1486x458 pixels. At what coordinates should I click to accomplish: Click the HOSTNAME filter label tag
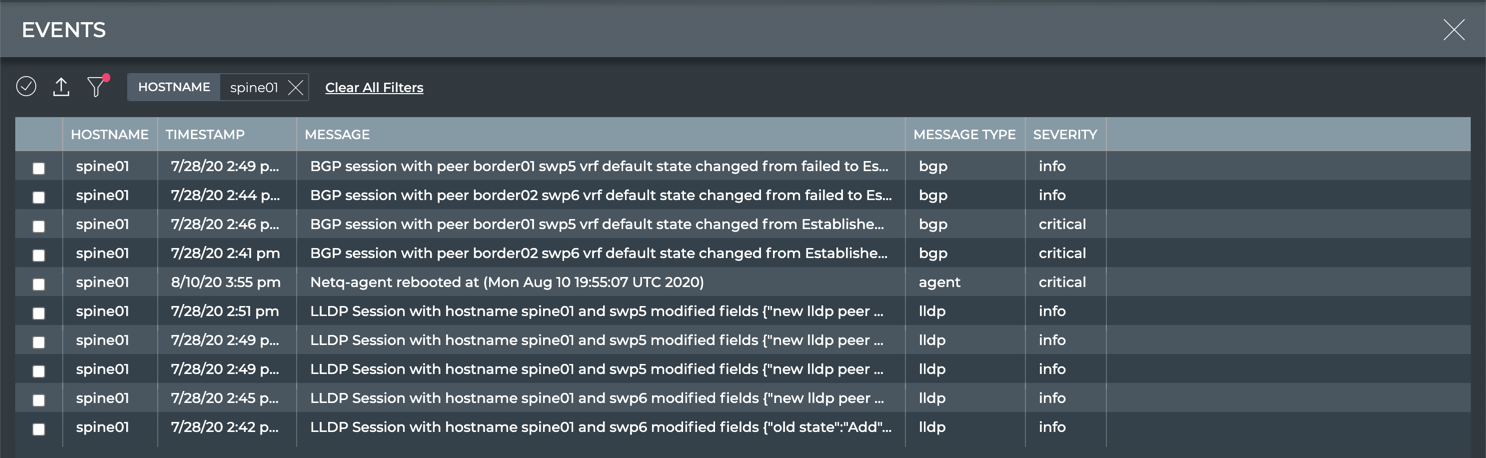coord(174,87)
